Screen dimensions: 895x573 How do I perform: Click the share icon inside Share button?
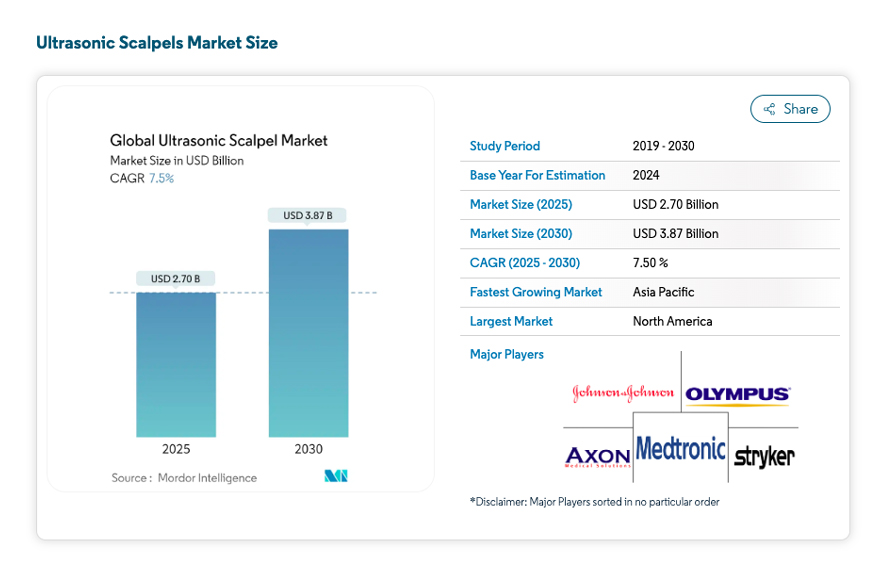pyautogui.click(x=769, y=109)
